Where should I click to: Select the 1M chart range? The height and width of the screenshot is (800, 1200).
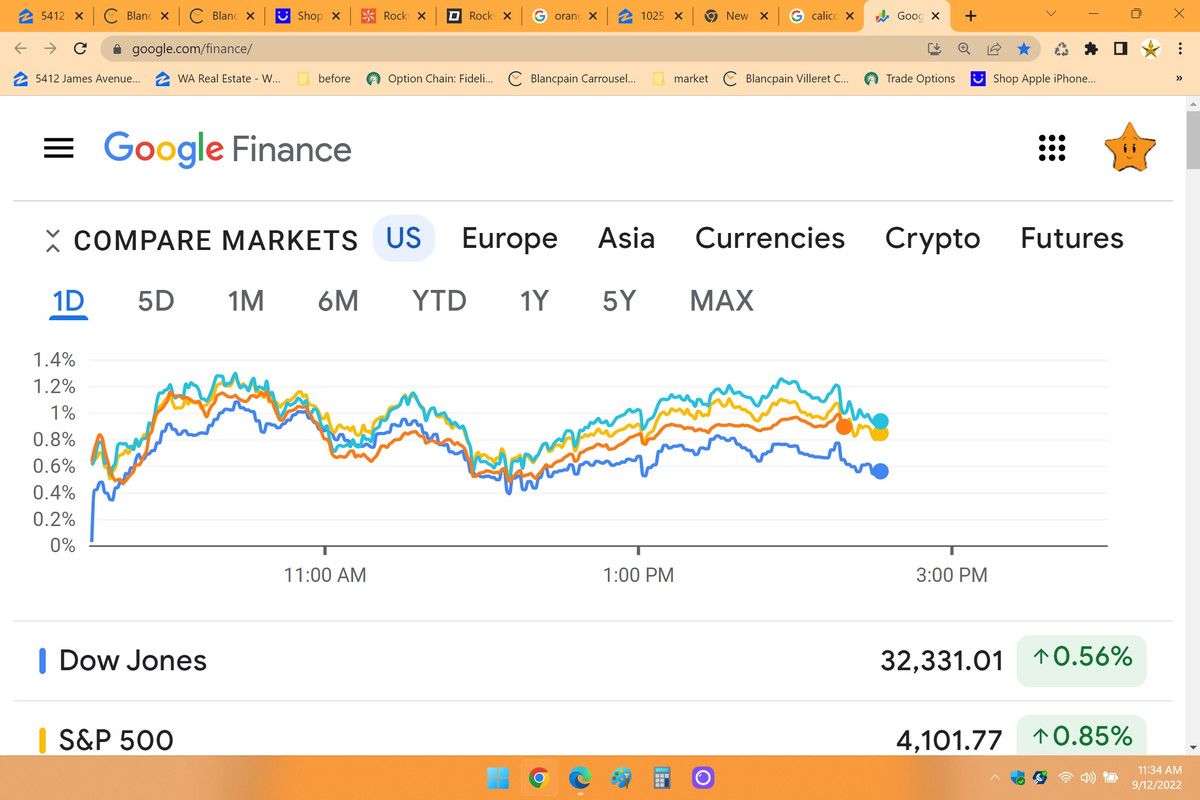click(x=245, y=301)
